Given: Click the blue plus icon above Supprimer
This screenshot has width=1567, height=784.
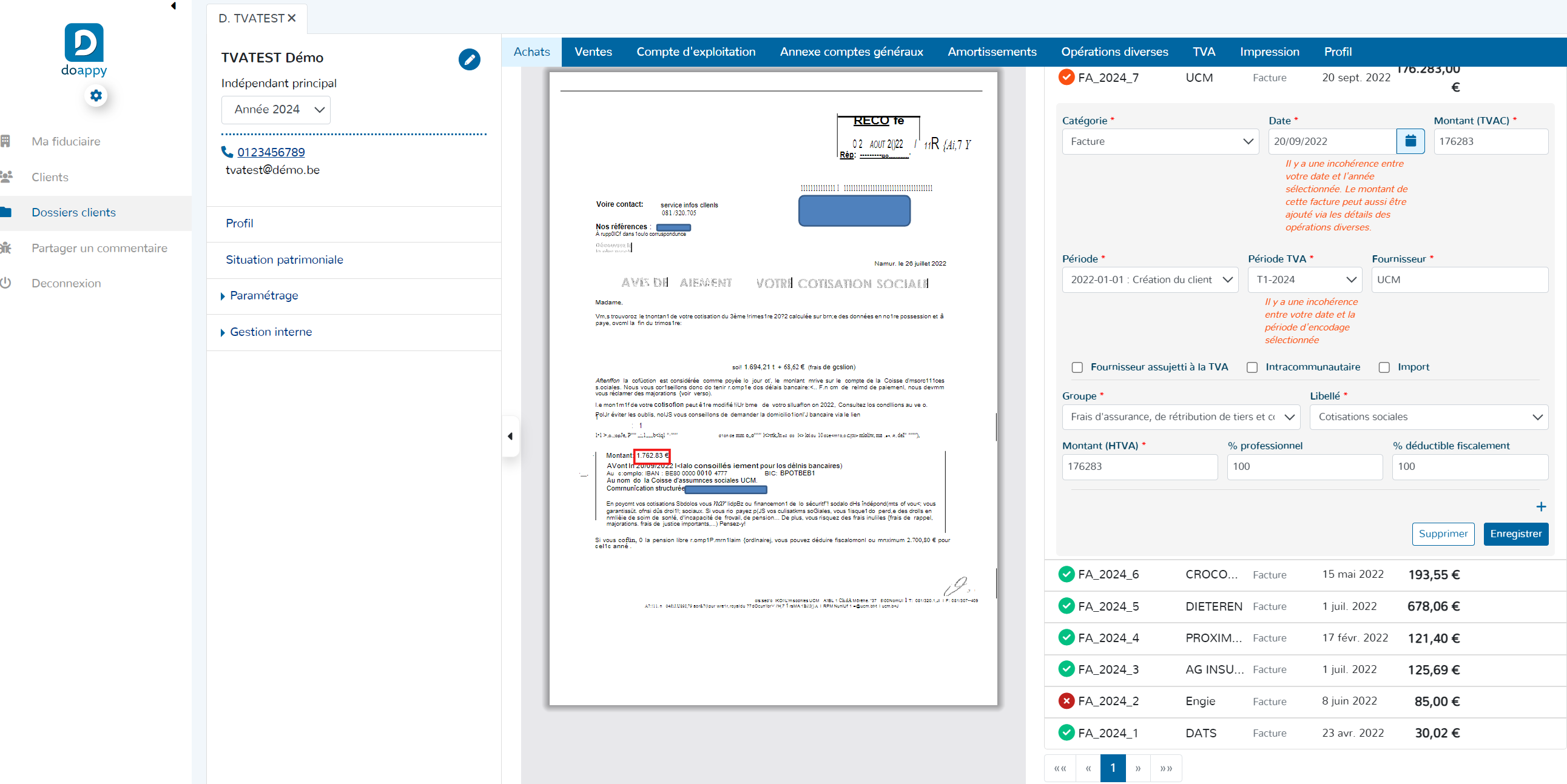Looking at the screenshot, I should (x=1541, y=506).
